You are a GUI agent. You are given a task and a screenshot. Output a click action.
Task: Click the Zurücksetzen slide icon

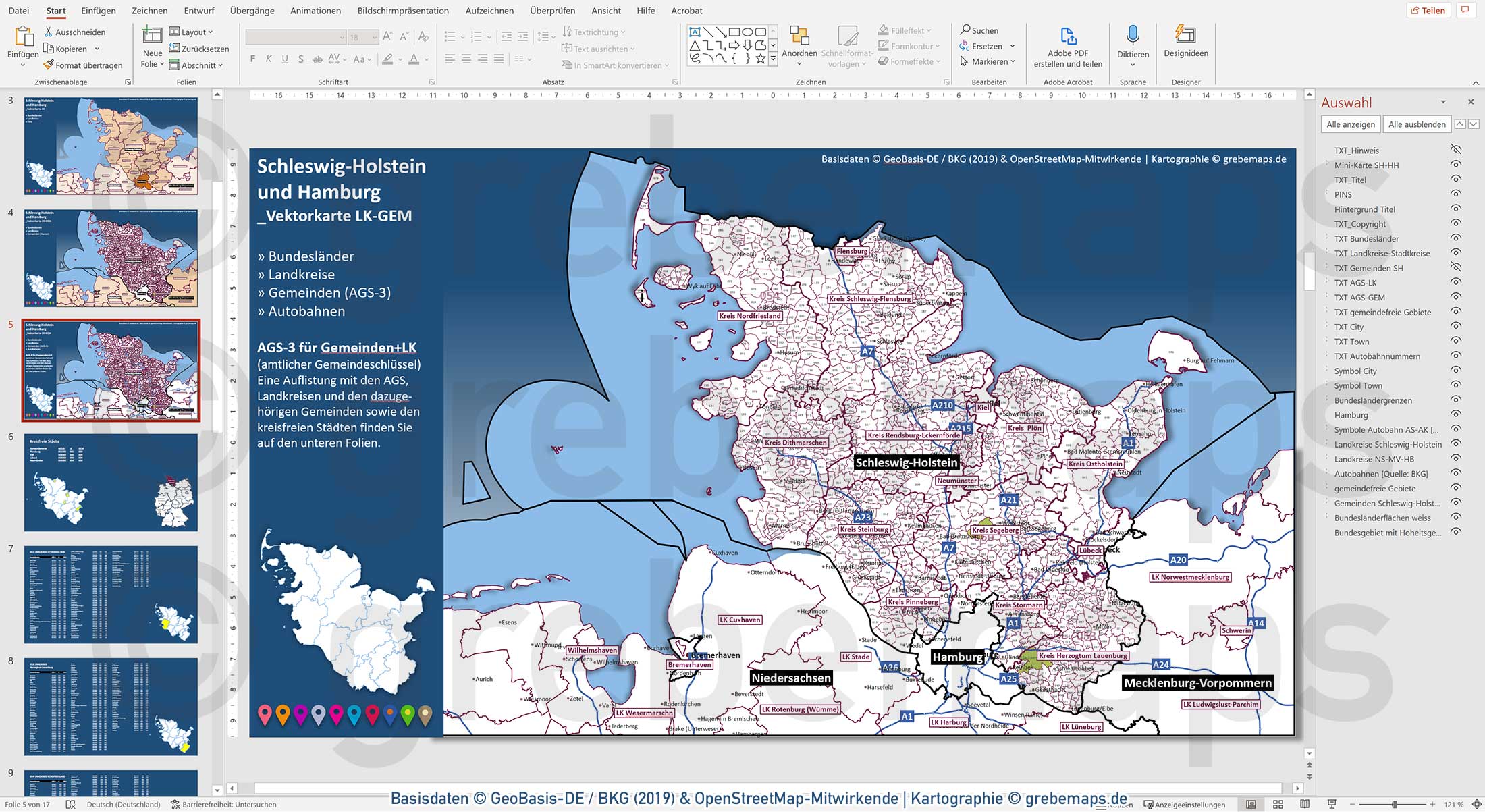[174, 48]
